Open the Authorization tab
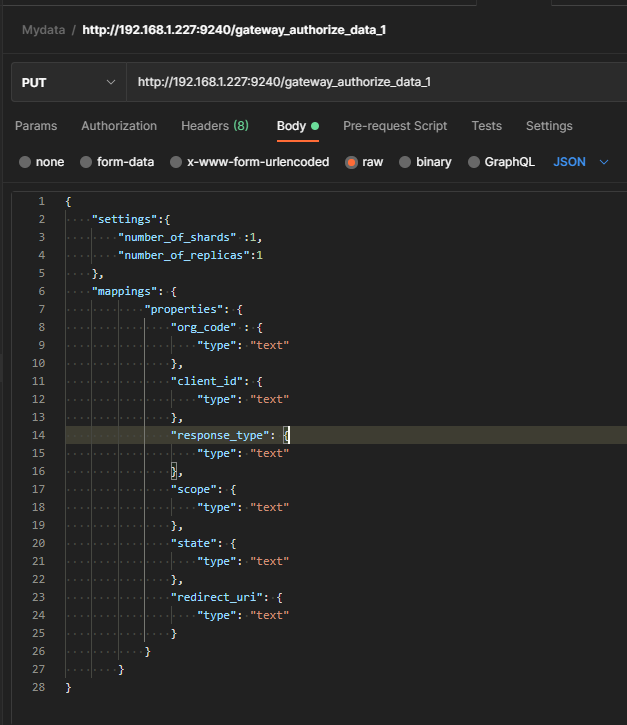 pos(119,126)
